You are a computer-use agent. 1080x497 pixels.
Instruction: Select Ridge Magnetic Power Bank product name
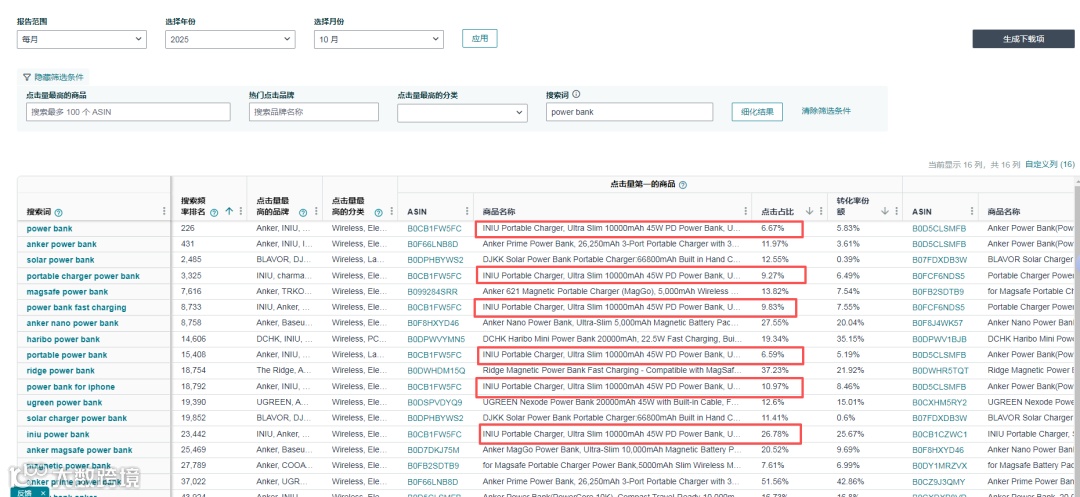click(612, 371)
